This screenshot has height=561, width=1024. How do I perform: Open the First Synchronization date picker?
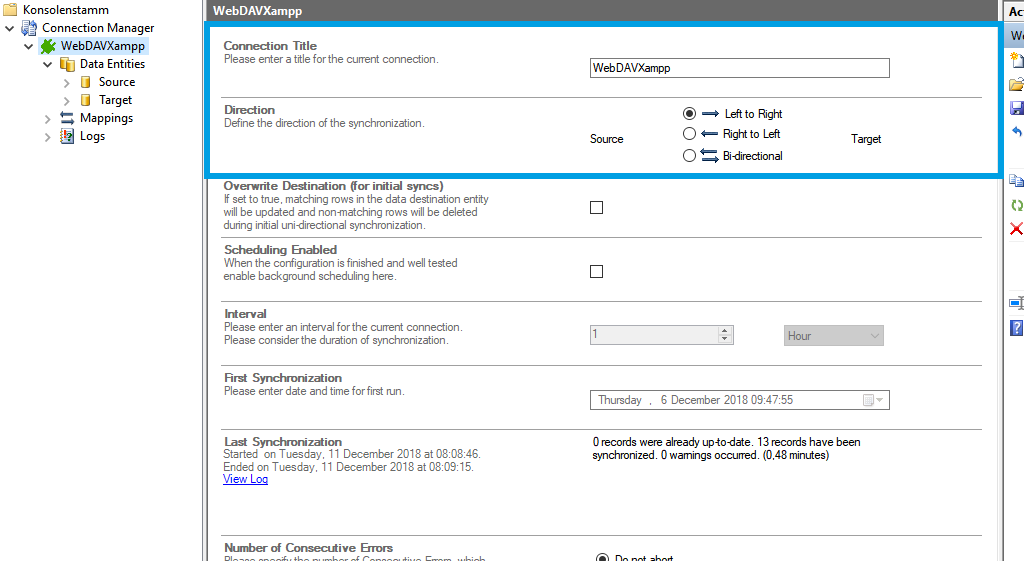(x=873, y=400)
